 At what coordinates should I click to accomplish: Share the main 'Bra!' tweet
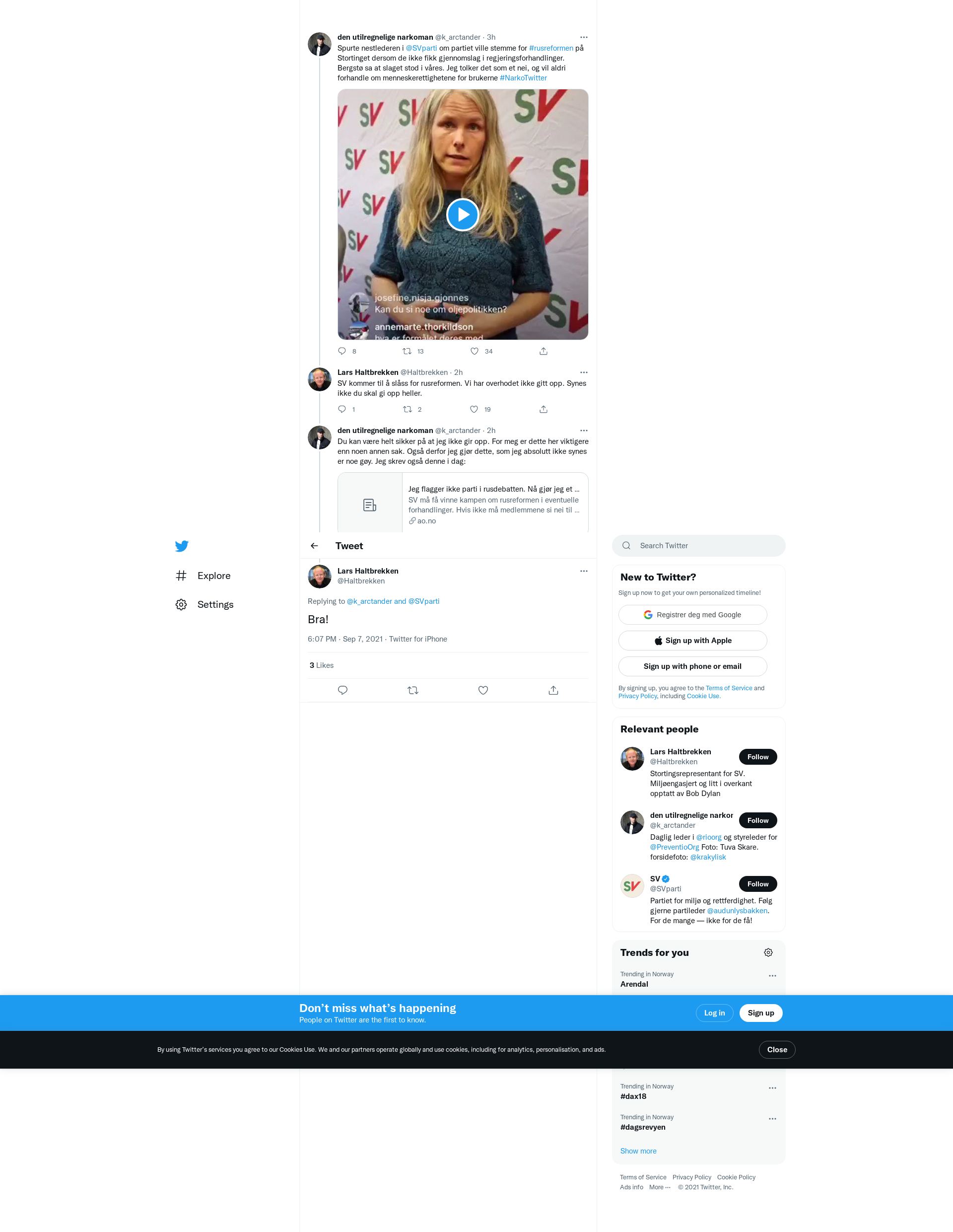(553, 690)
